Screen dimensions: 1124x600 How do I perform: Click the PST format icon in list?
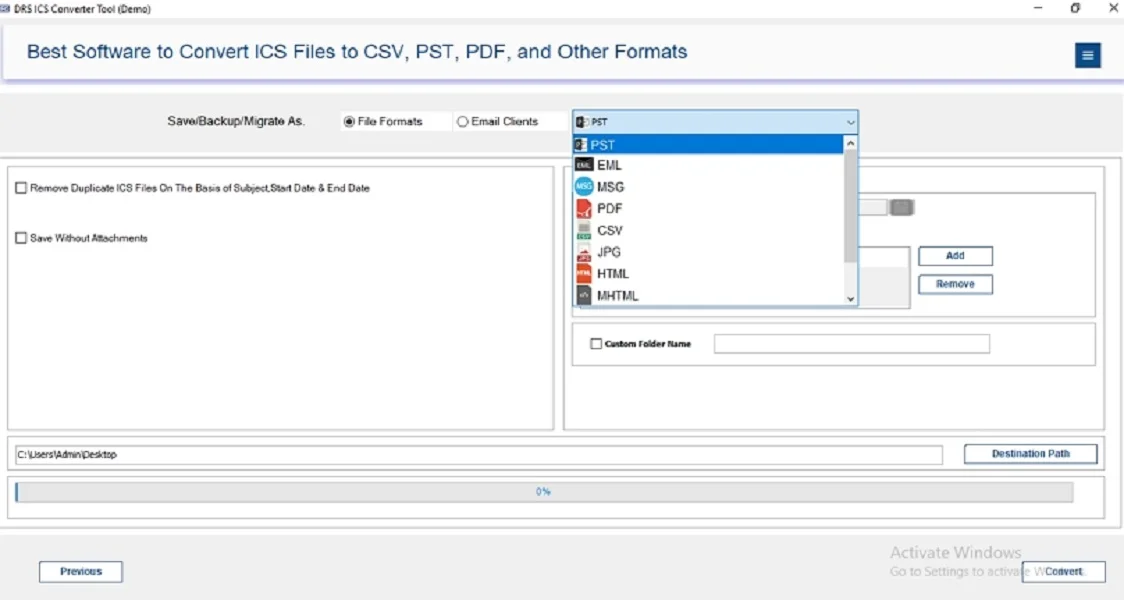click(581, 145)
